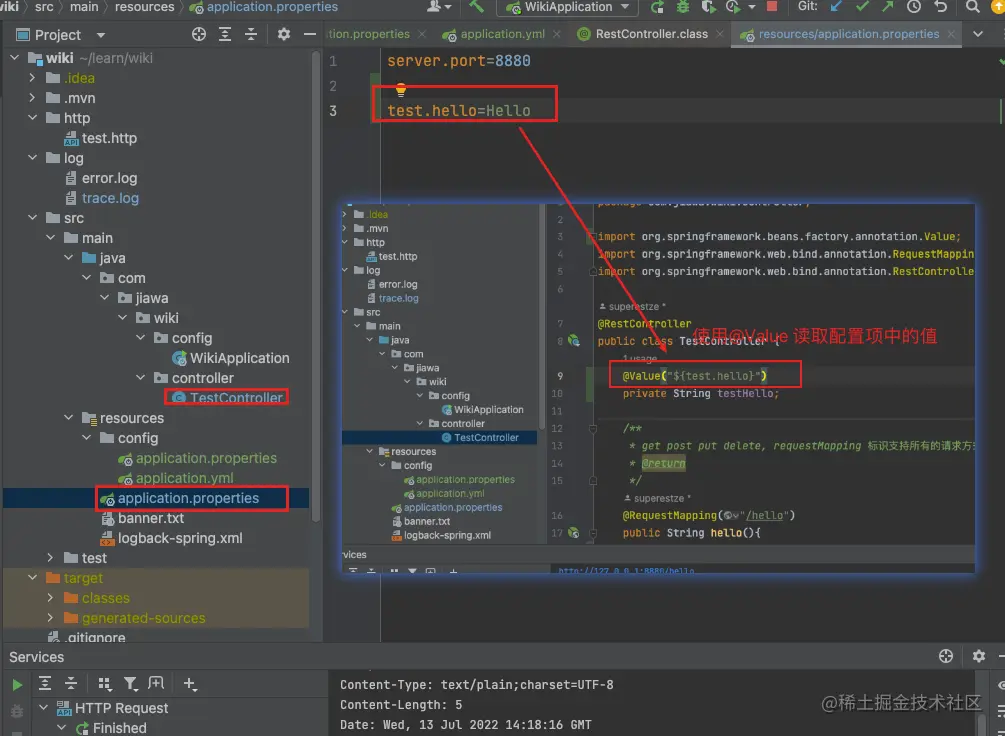Show hidden editor tabs chevron
Screen dimensions: 1005x736
click(978, 34)
